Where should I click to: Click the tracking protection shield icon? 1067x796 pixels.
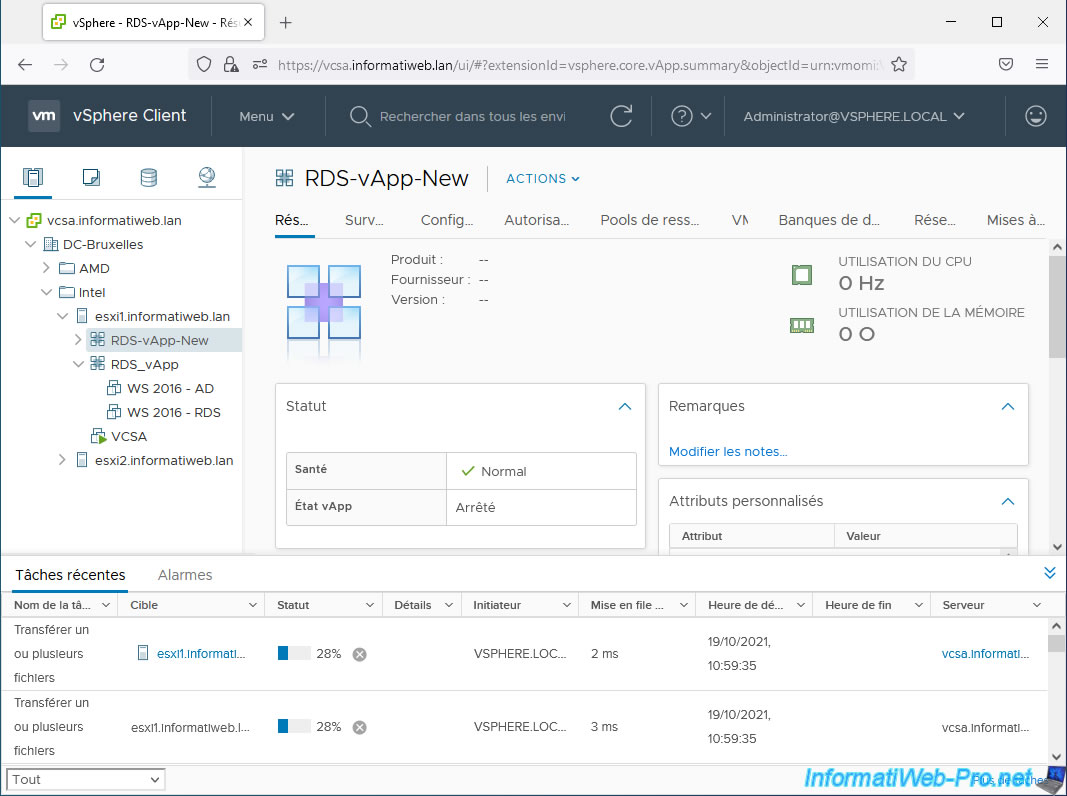click(203, 65)
